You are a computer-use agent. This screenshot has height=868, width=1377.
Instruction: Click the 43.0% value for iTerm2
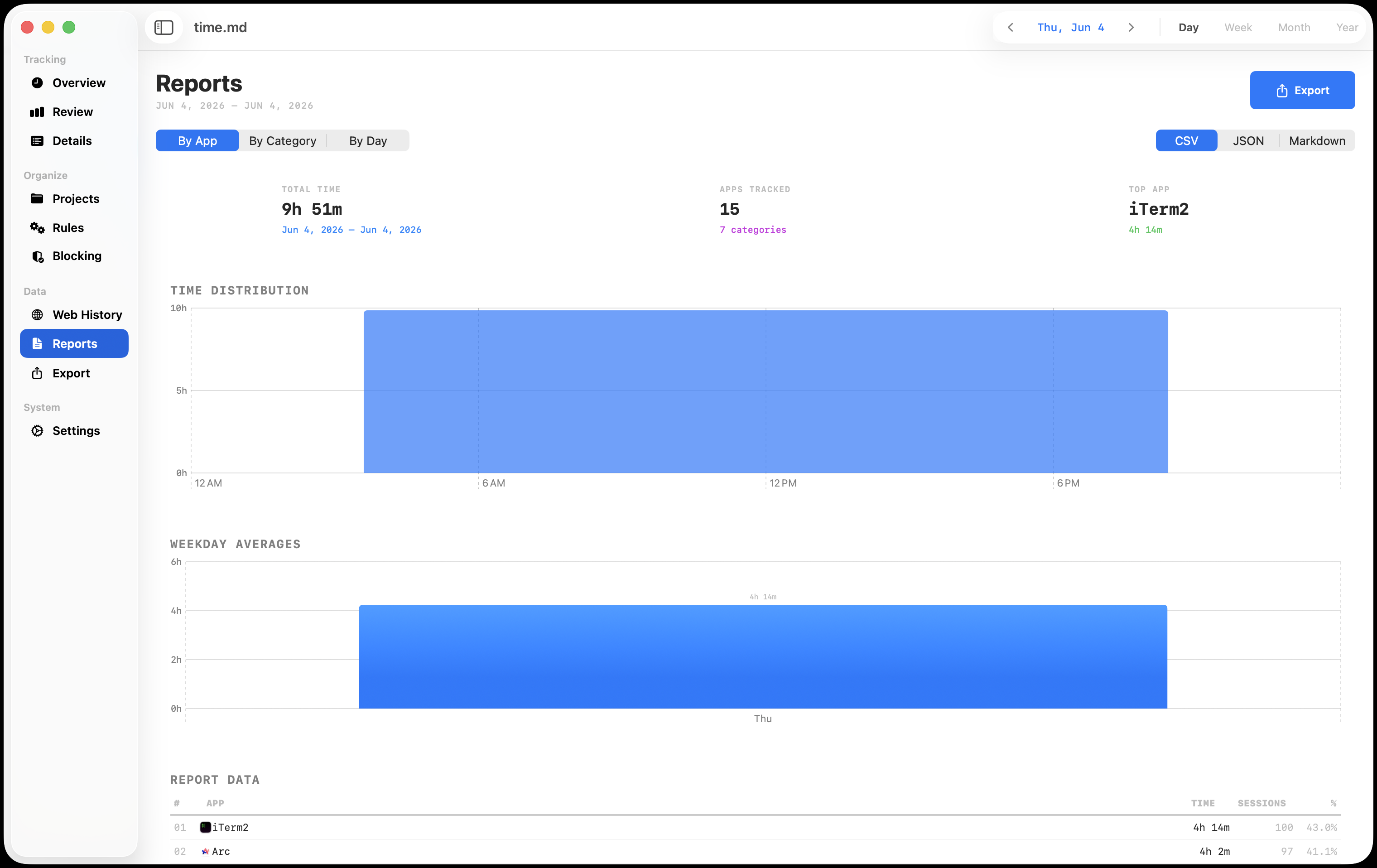tap(1322, 827)
